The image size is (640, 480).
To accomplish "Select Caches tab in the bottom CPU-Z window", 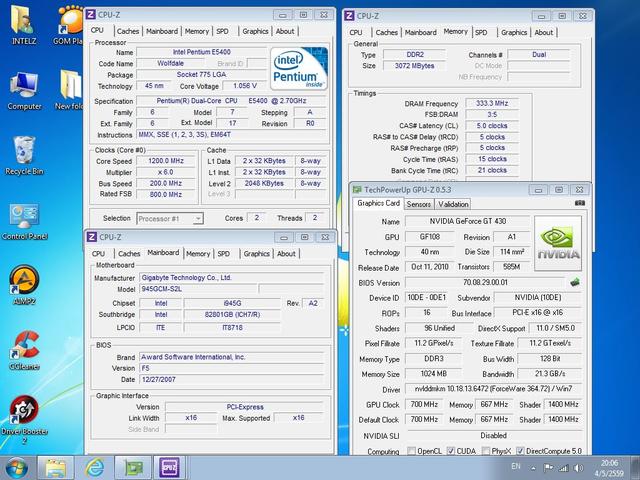I will coord(129,253).
